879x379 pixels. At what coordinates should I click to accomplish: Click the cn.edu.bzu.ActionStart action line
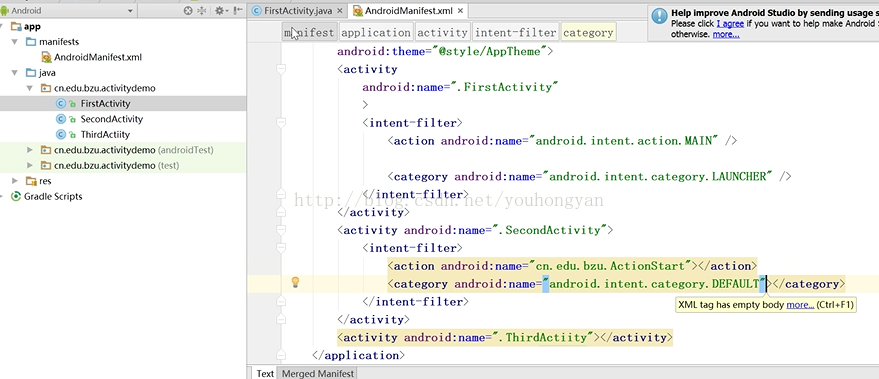572,266
